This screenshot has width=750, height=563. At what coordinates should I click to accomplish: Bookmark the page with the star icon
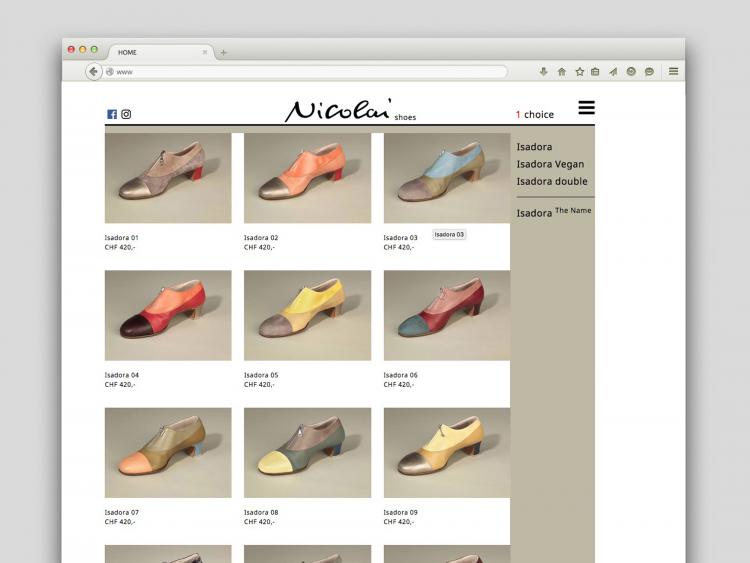coord(580,72)
